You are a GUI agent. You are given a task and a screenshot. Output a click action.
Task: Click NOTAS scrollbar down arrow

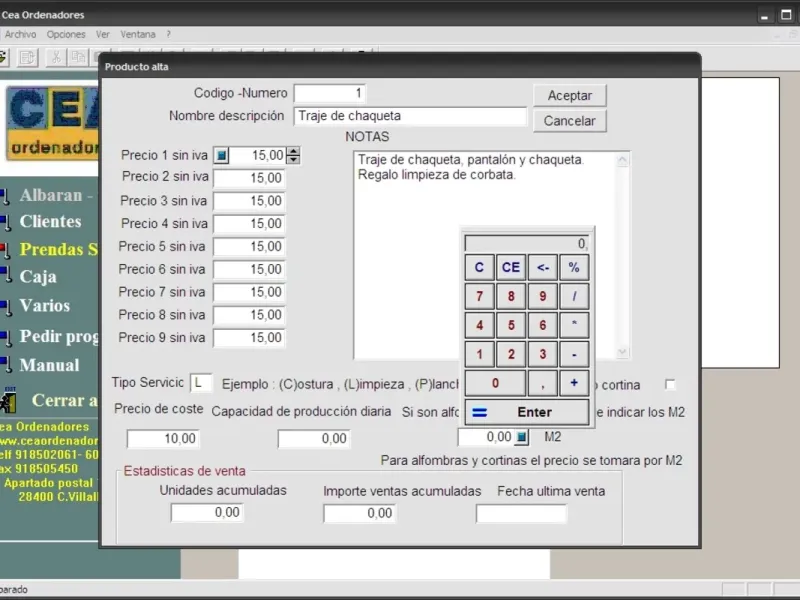pyautogui.click(x=622, y=352)
